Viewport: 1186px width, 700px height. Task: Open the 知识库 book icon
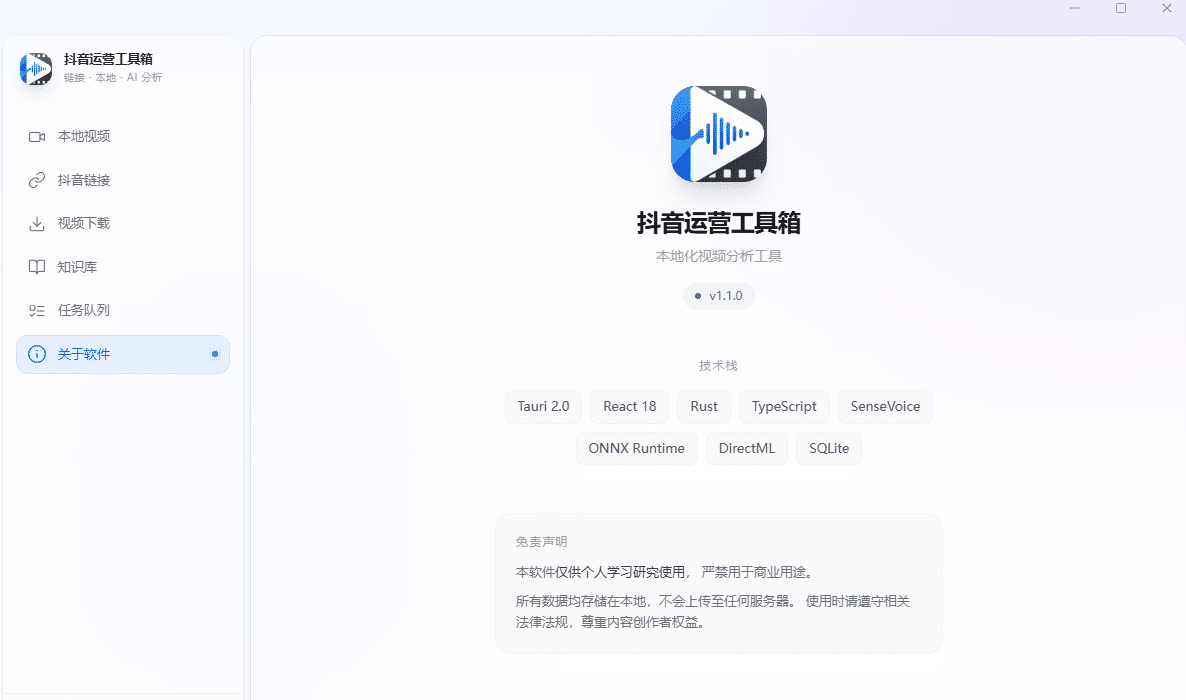pyautogui.click(x=36, y=266)
